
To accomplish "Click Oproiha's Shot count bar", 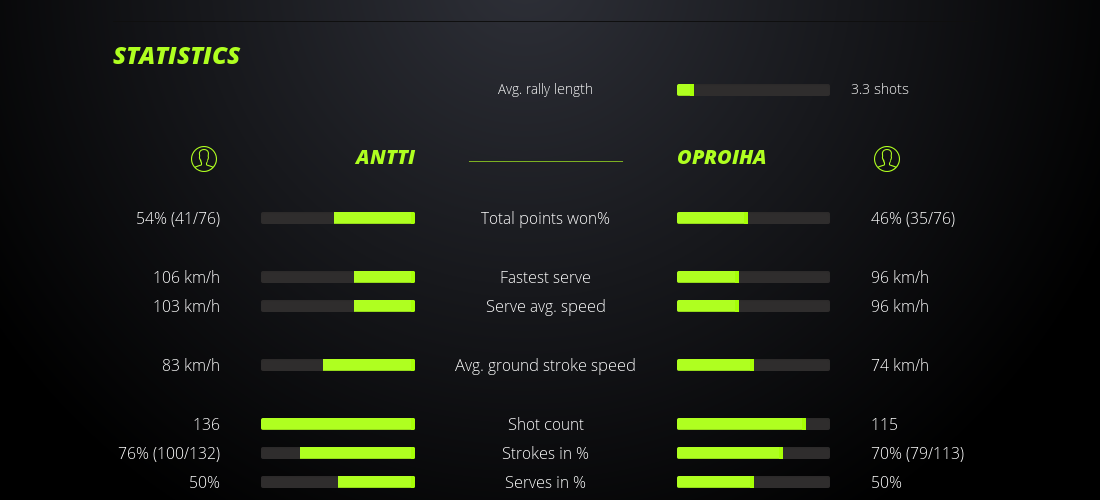I will 753,424.
